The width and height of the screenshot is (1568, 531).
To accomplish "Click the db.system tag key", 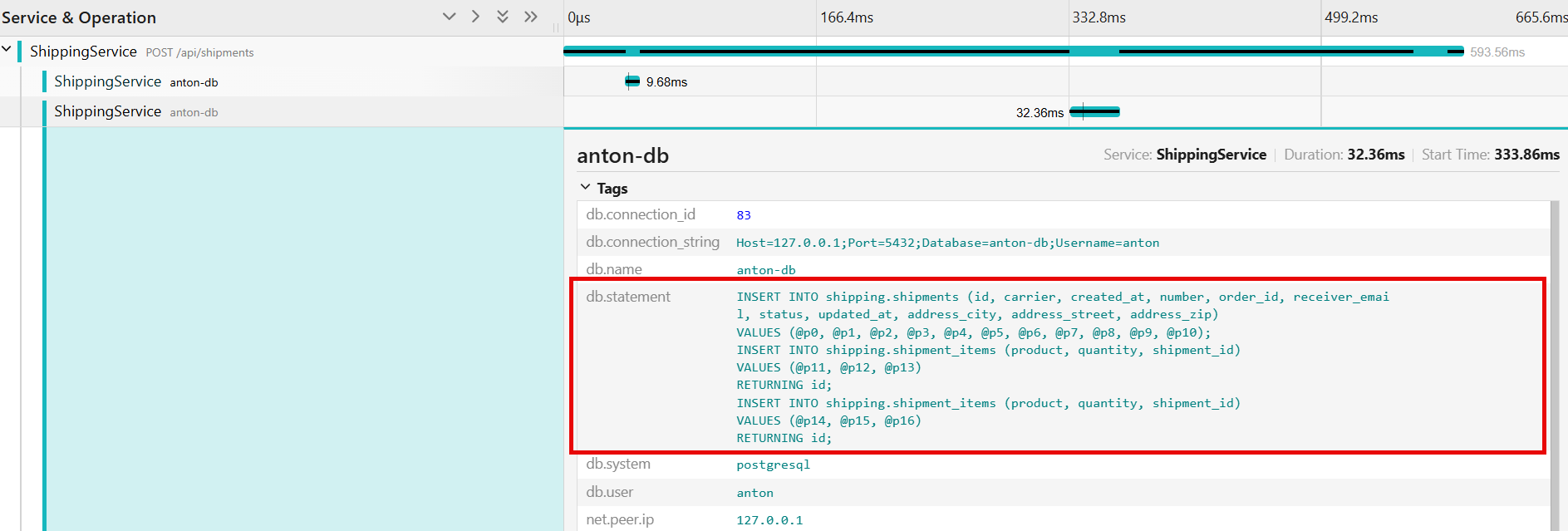I will coord(618,464).
